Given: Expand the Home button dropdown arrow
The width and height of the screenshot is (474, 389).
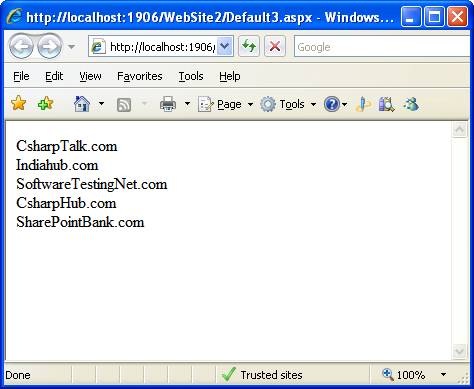Looking at the screenshot, I should 101,104.
